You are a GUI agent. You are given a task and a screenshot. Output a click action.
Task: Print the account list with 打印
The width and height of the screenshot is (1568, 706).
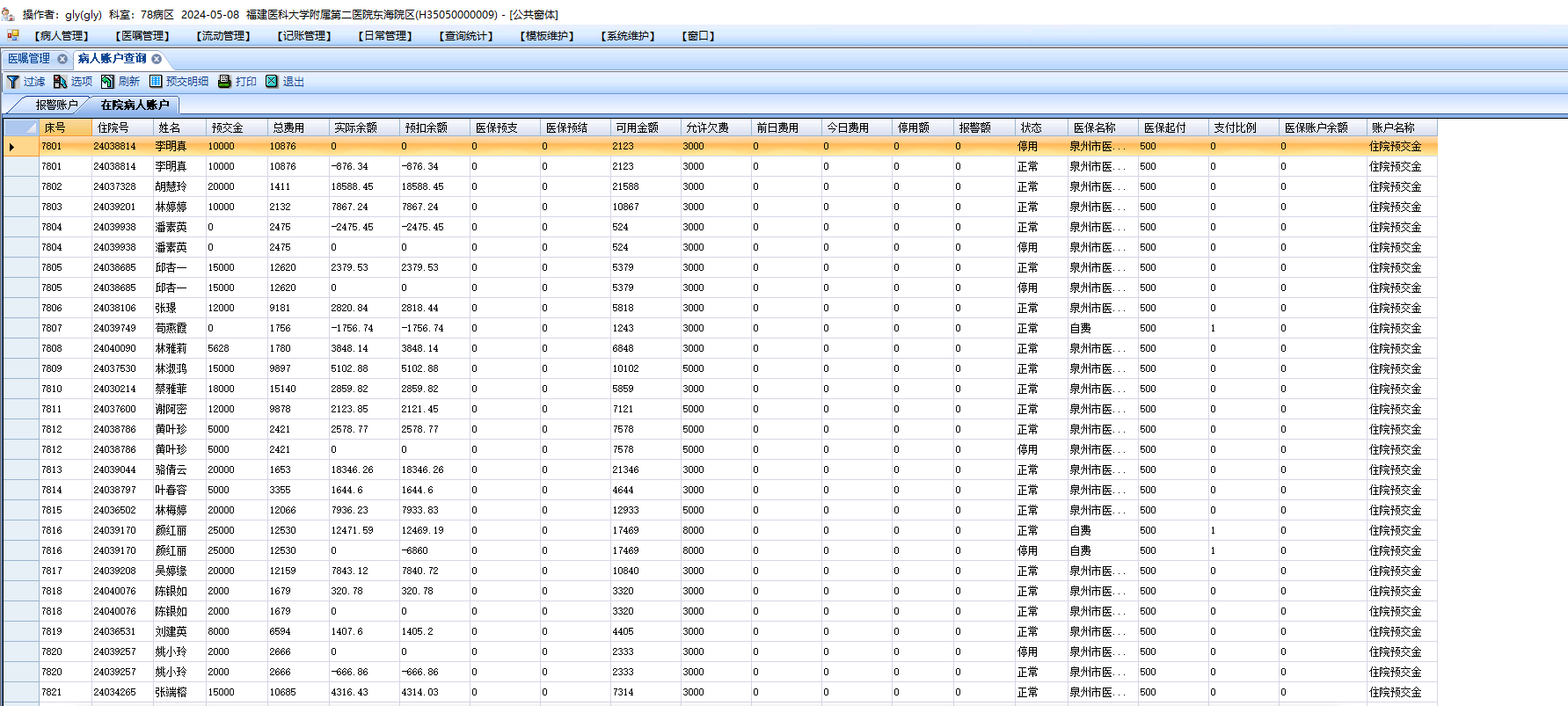[237, 82]
